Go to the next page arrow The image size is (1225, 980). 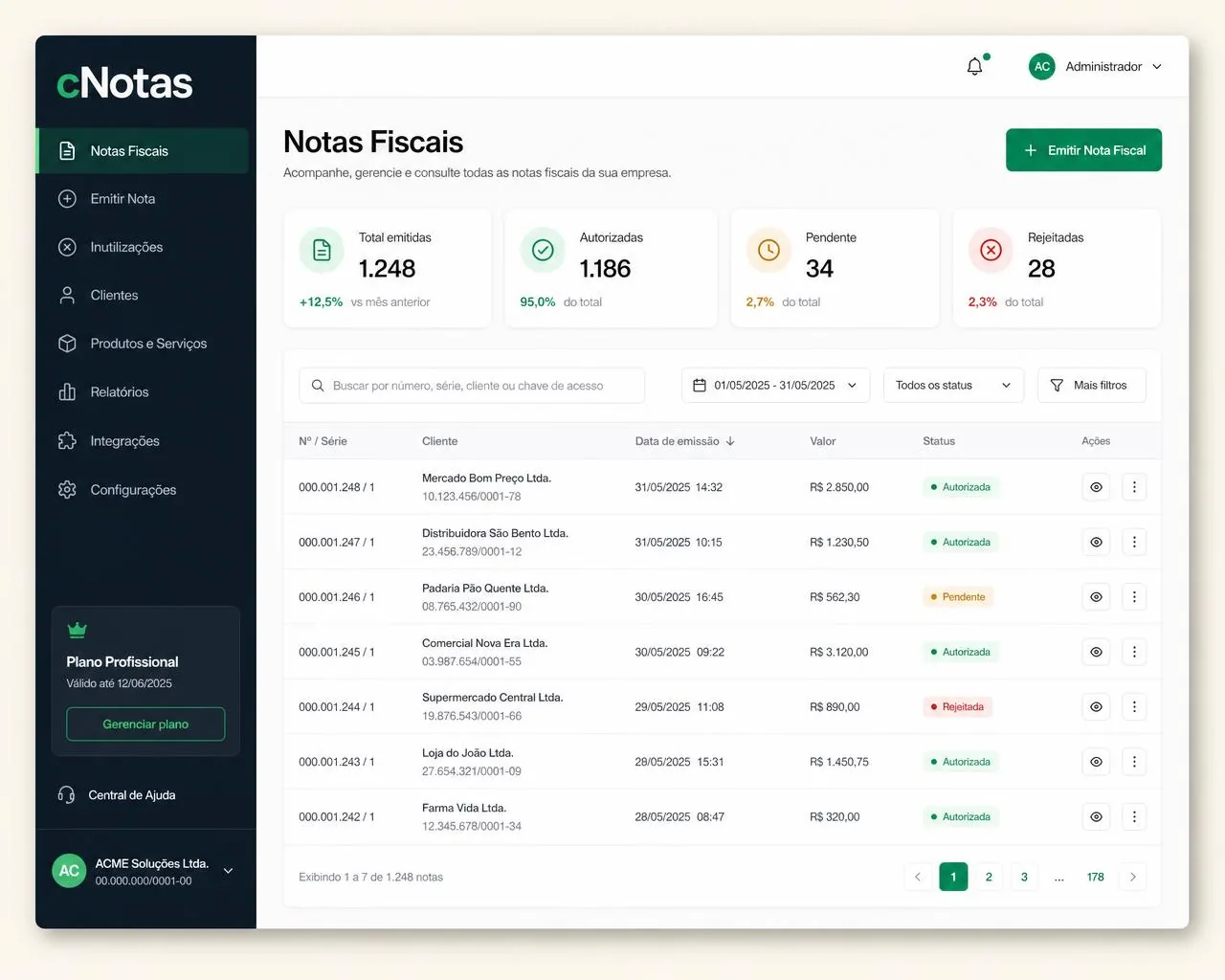coord(1133,877)
